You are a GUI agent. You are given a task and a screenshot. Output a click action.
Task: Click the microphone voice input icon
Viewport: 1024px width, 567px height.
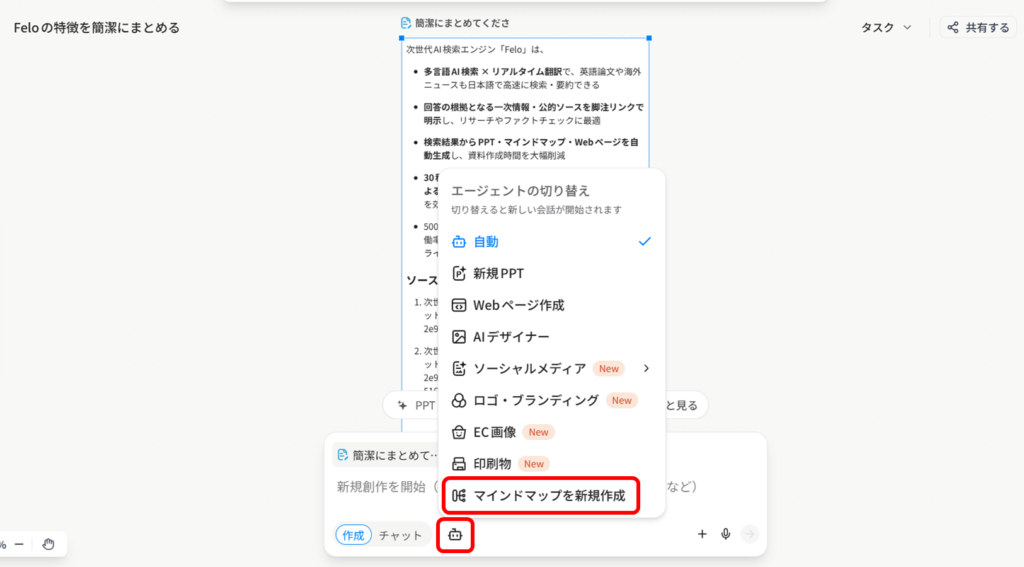coord(726,534)
